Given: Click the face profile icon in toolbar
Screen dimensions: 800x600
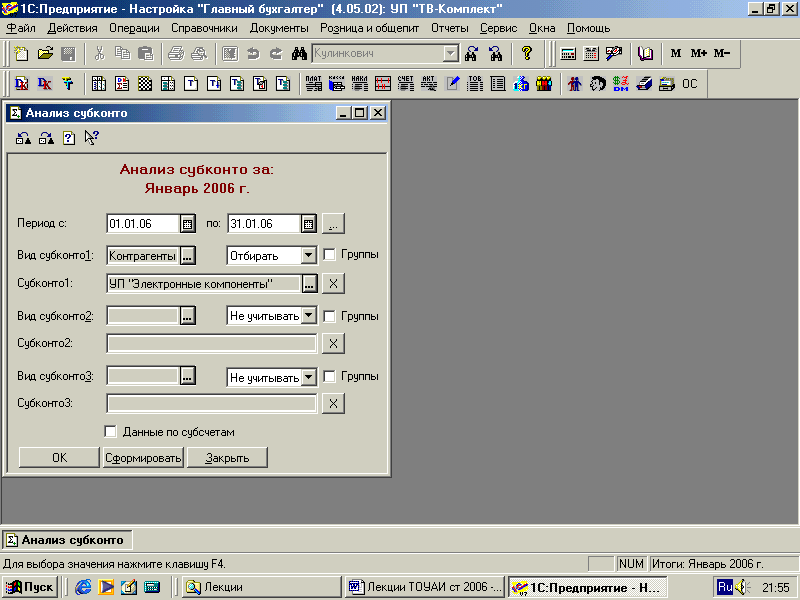Looking at the screenshot, I should 597,84.
